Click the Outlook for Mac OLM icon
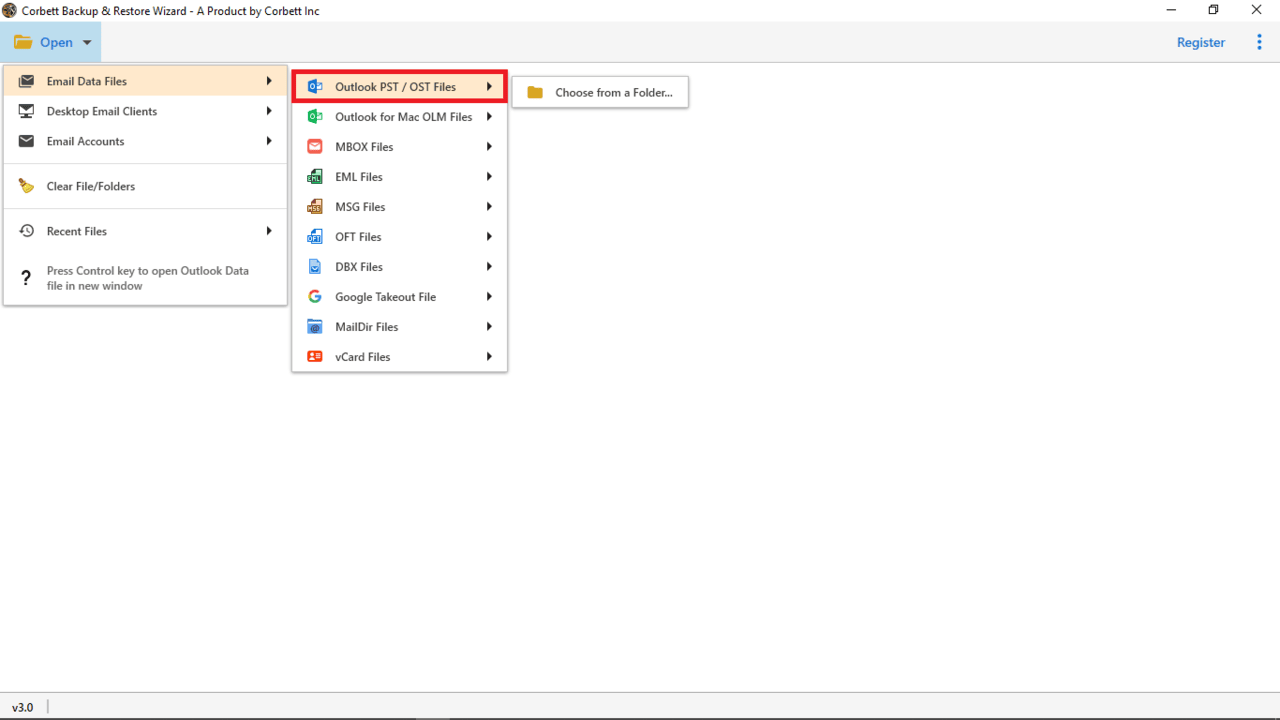Viewport: 1280px width, 720px height. 315,117
